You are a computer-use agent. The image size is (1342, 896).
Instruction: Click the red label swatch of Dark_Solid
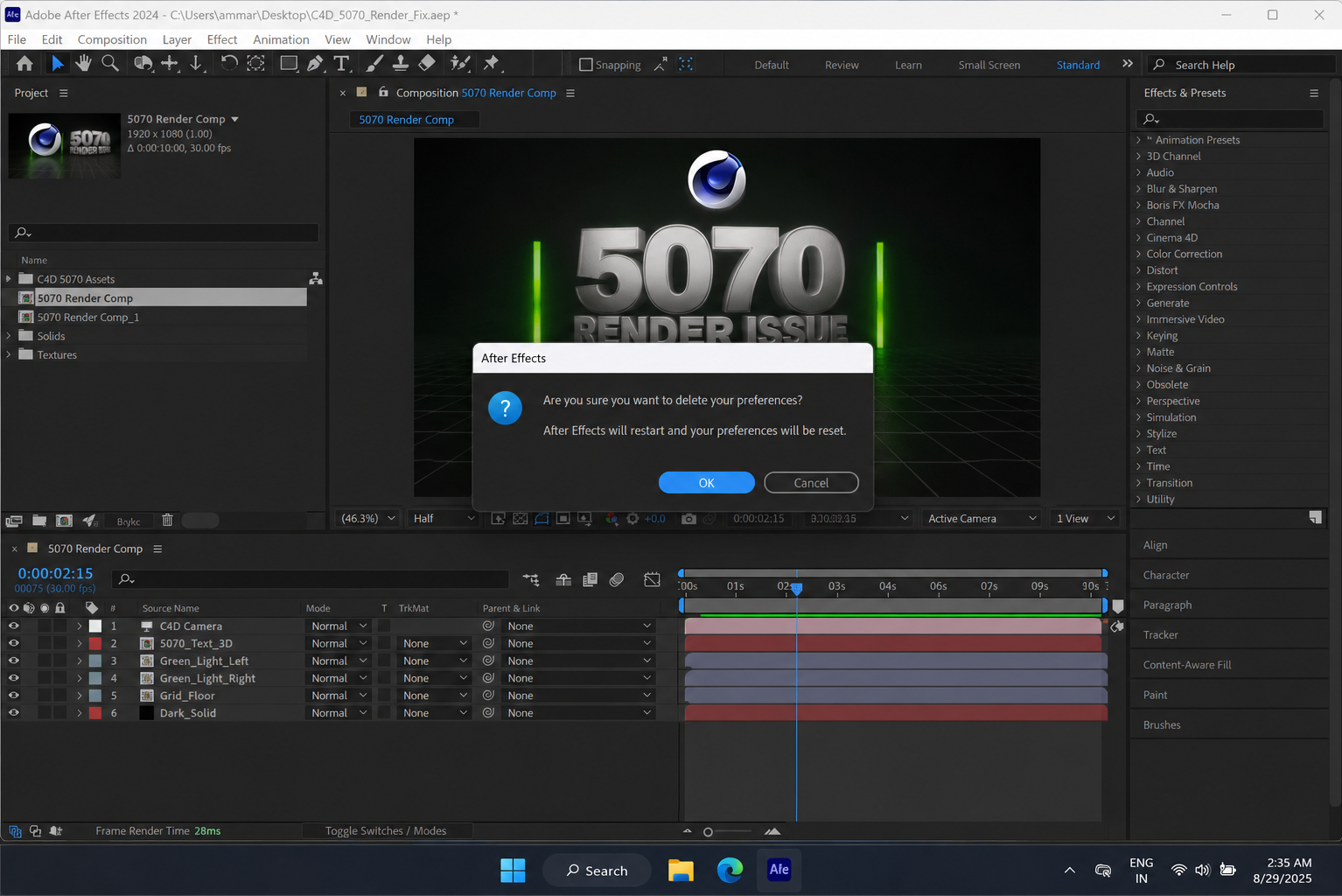[95, 713]
